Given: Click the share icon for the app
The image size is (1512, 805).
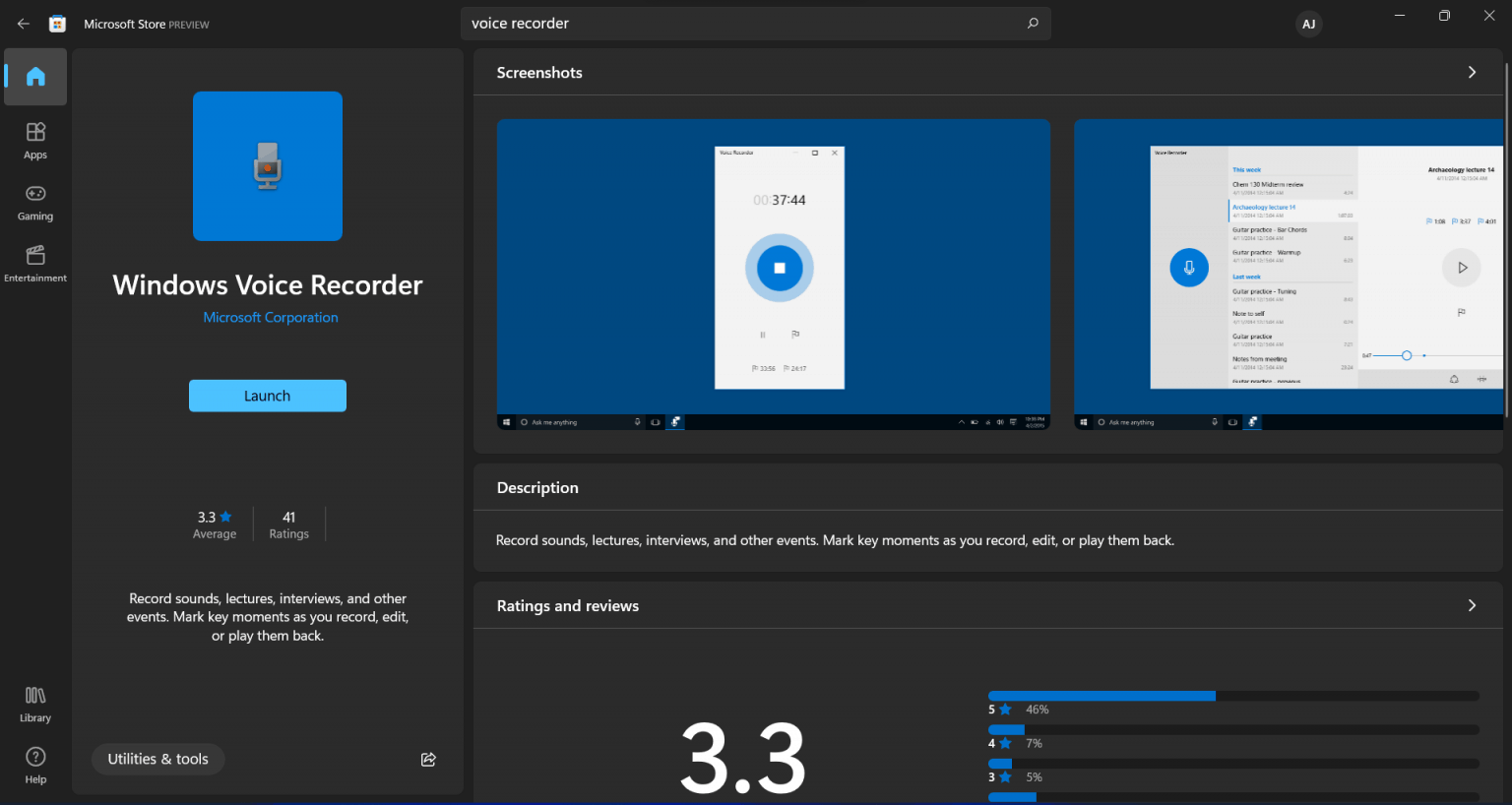Looking at the screenshot, I should pyautogui.click(x=427, y=759).
